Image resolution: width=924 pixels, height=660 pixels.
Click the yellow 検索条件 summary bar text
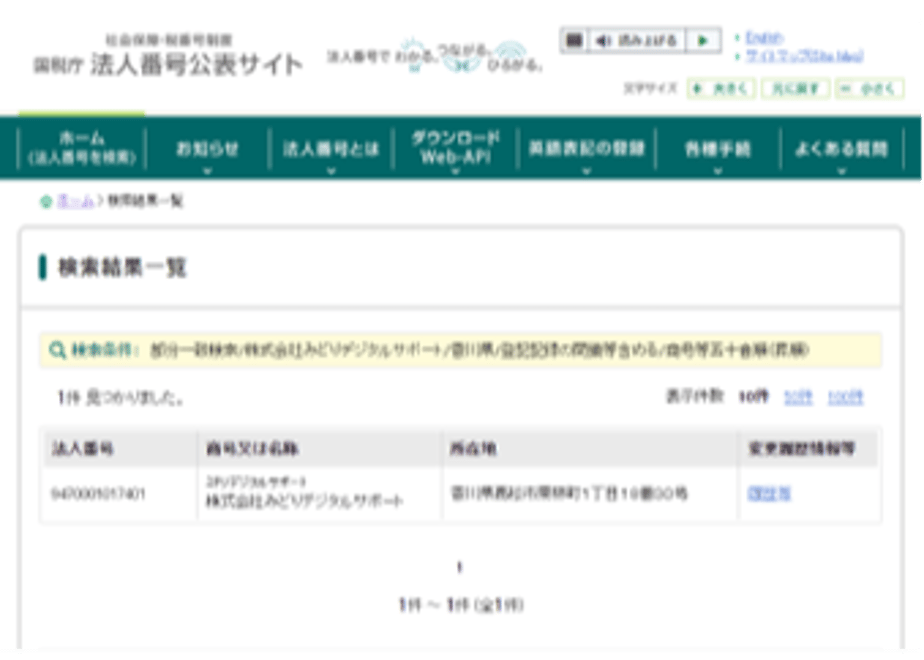tap(478, 350)
